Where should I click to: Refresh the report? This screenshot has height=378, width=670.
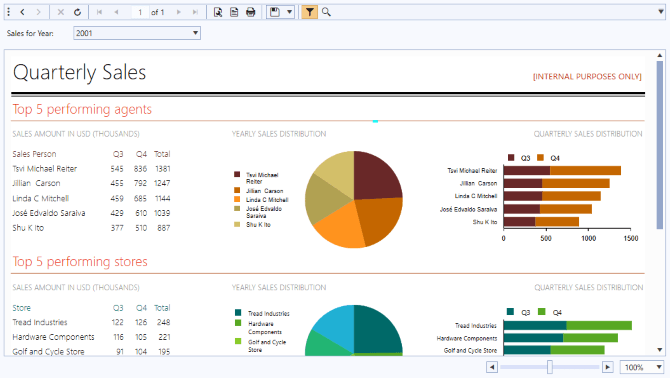click(77, 12)
